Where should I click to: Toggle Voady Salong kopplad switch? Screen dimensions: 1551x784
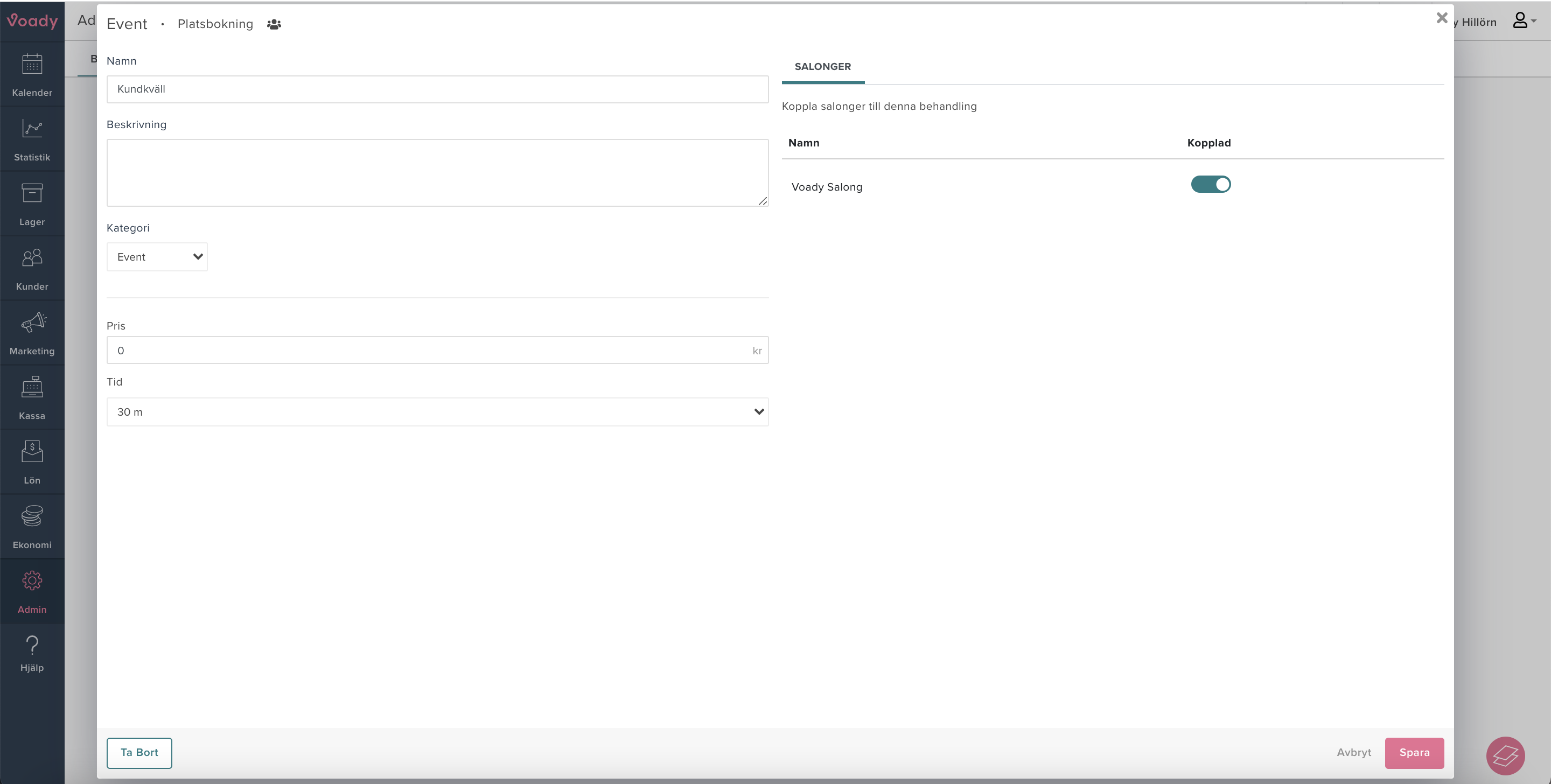coord(1210,184)
